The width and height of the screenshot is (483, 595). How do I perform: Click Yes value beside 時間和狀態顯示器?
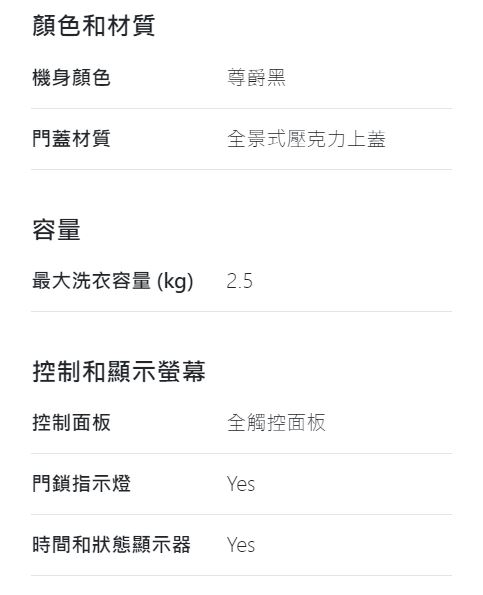click(x=241, y=545)
